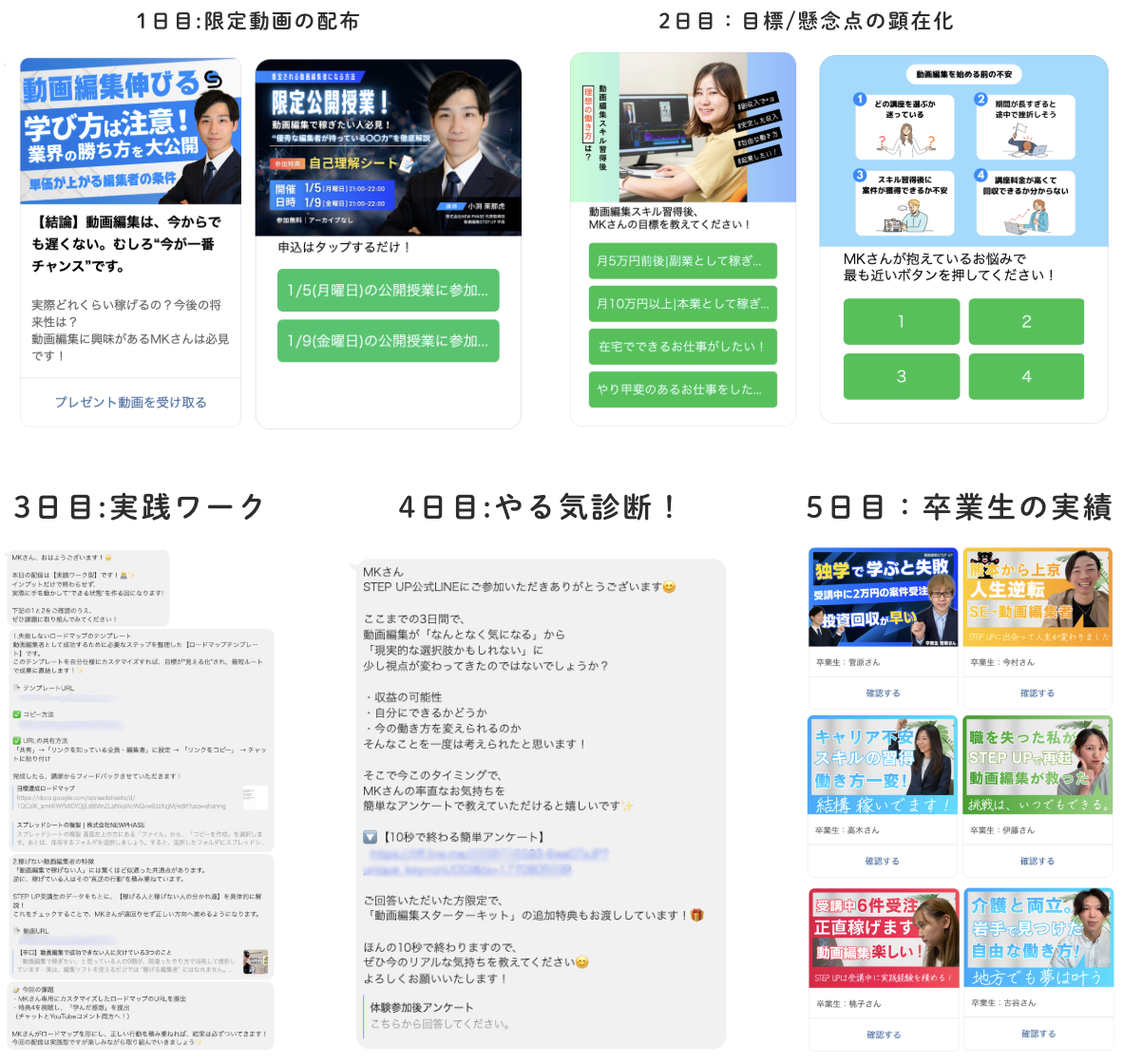
Task: Click 確認する under 卒業生 古谷さん
Action: click(1037, 1034)
